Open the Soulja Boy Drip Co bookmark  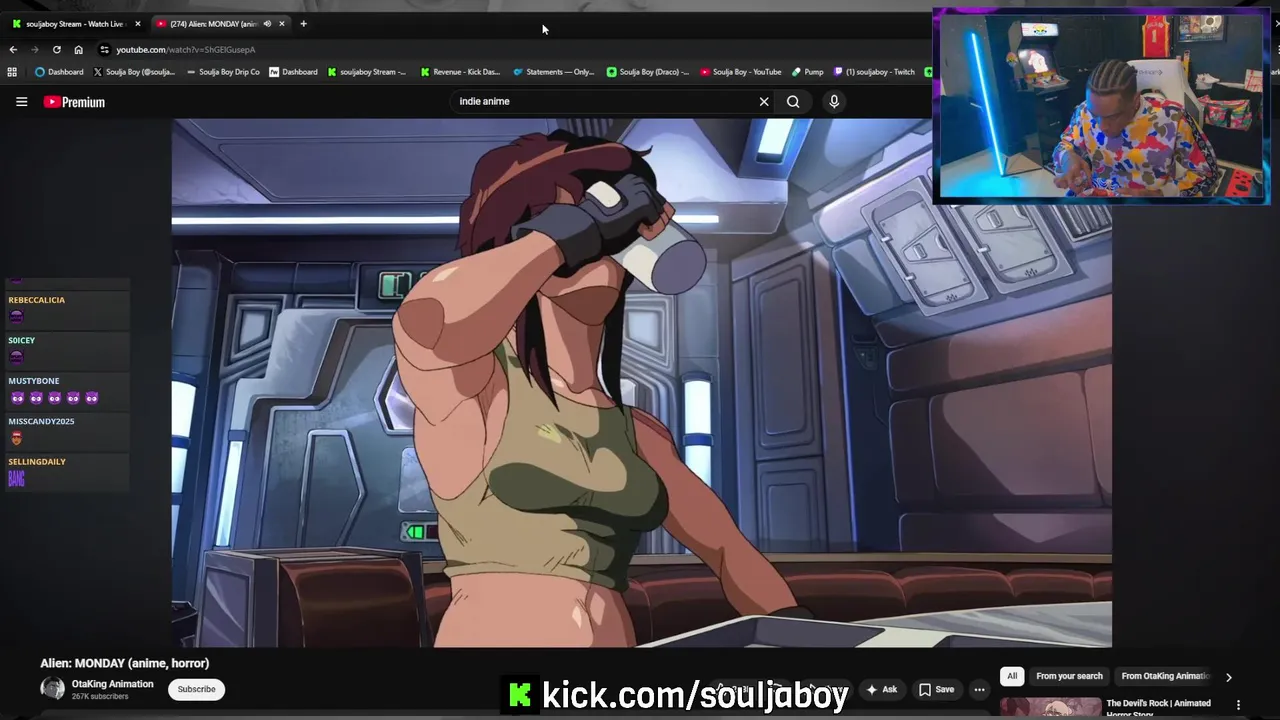223,72
